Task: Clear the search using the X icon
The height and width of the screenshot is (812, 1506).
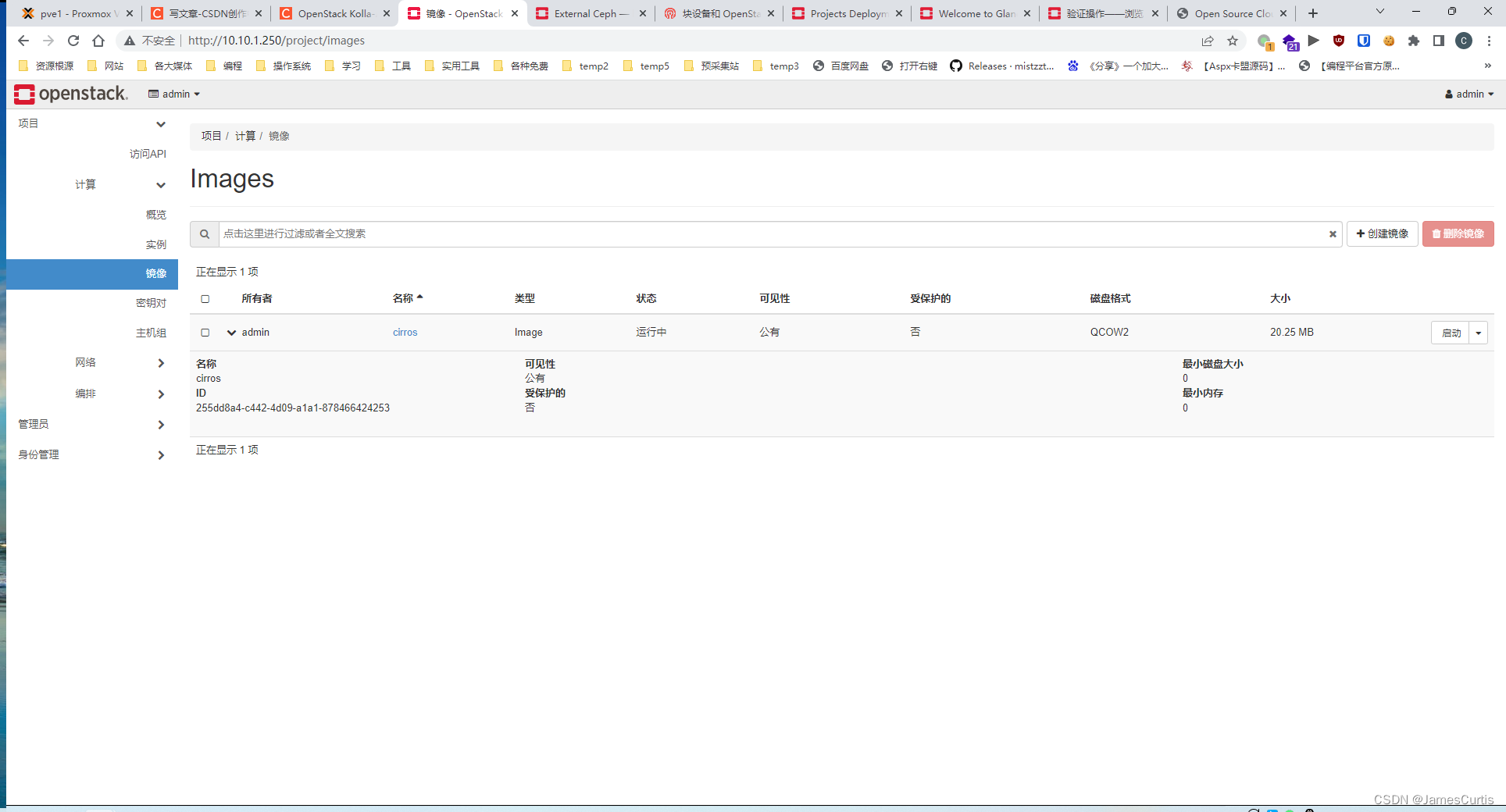Action: tap(1332, 233)
